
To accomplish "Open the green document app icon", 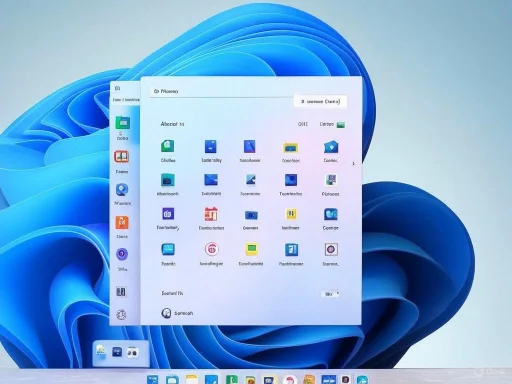I will [168, 146].
